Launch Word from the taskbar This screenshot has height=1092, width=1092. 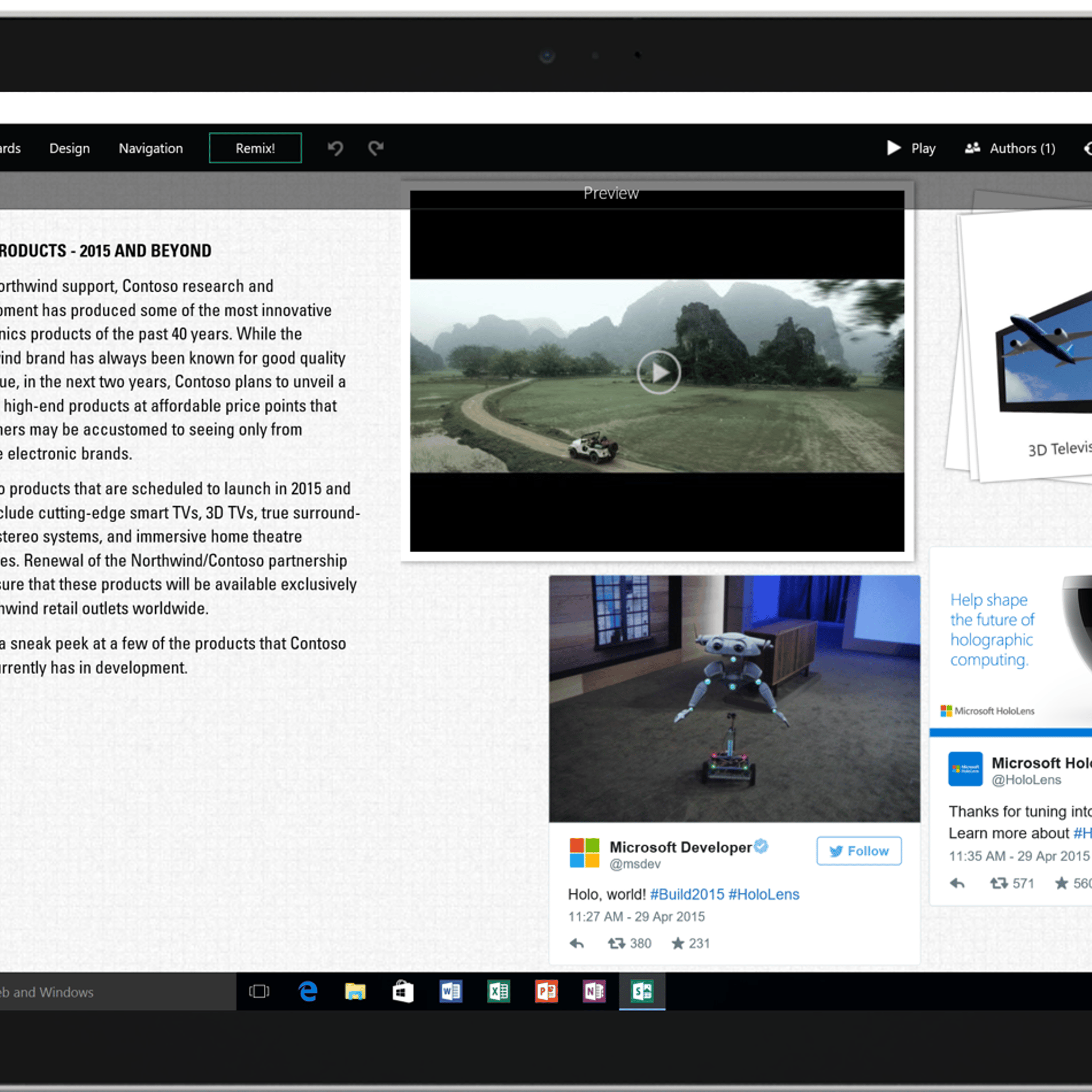click(451, 992)
